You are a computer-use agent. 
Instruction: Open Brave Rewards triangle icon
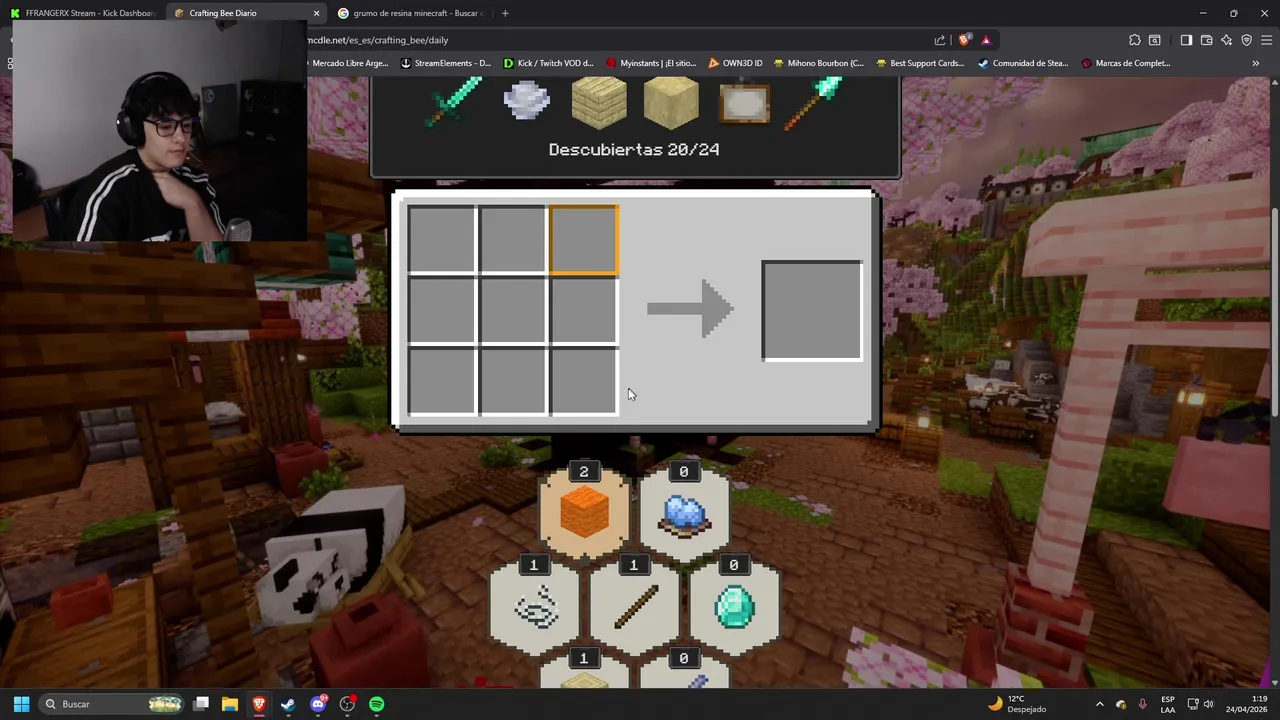coord(986,40)
